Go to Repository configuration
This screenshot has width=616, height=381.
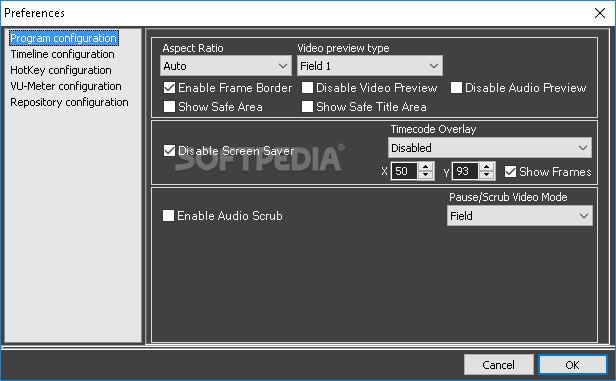[x=69, y=102]
